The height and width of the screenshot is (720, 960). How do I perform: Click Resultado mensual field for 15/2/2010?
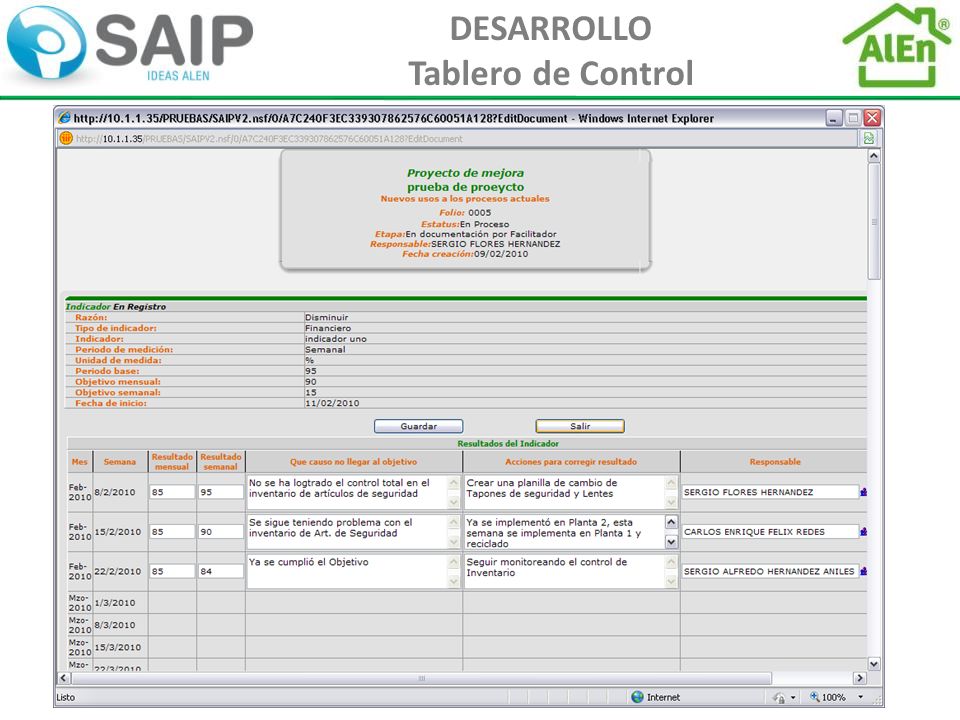171,532
